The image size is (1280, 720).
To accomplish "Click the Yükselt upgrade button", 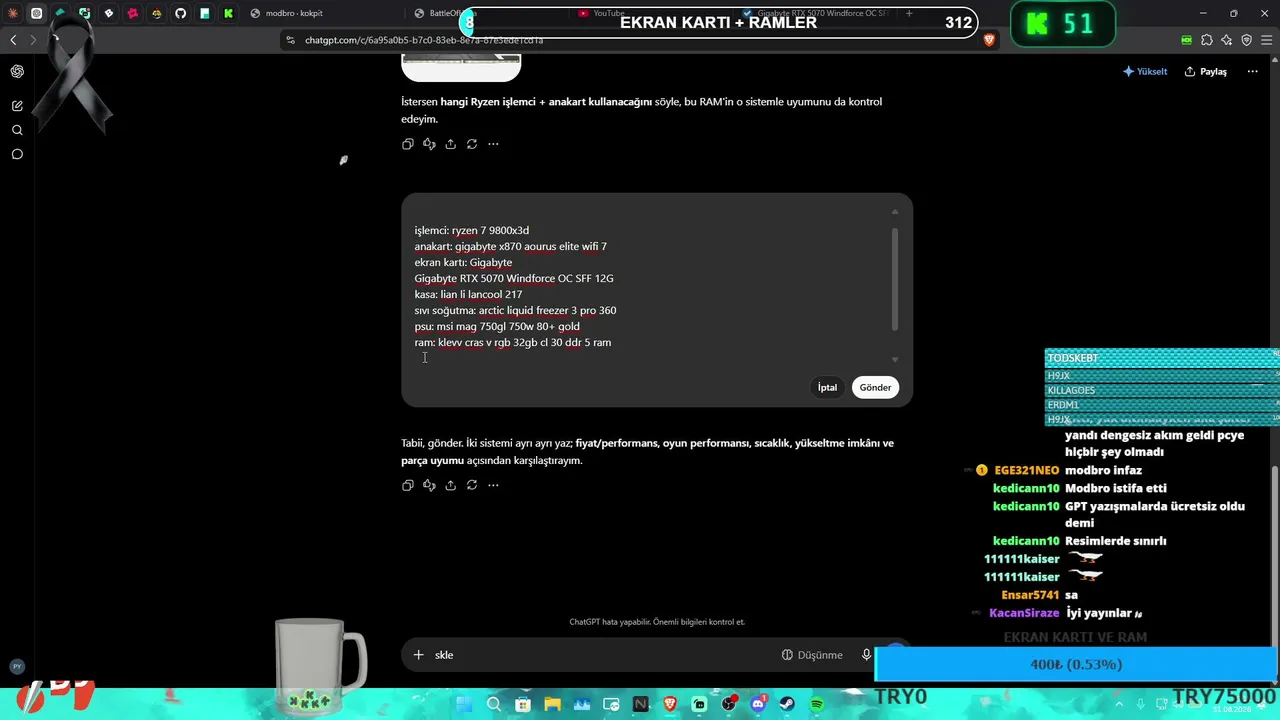I will 1145,72.
